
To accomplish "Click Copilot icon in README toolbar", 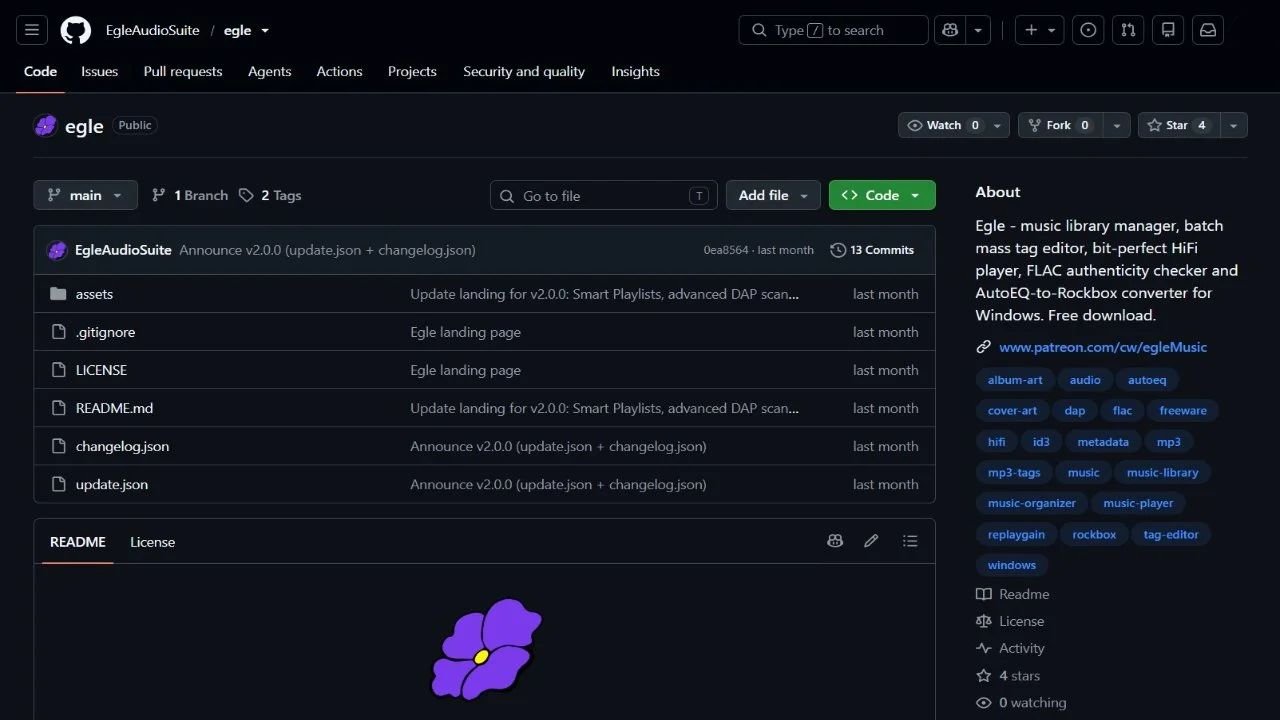I will point(835,541).
